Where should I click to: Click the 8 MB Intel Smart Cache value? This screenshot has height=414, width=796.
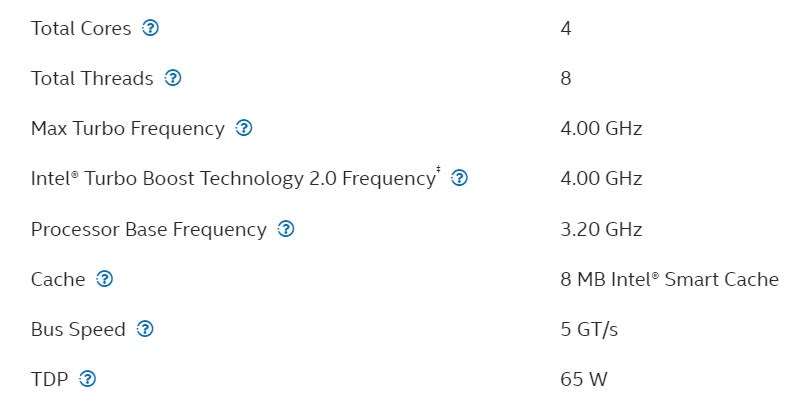(x=670, y=279)
